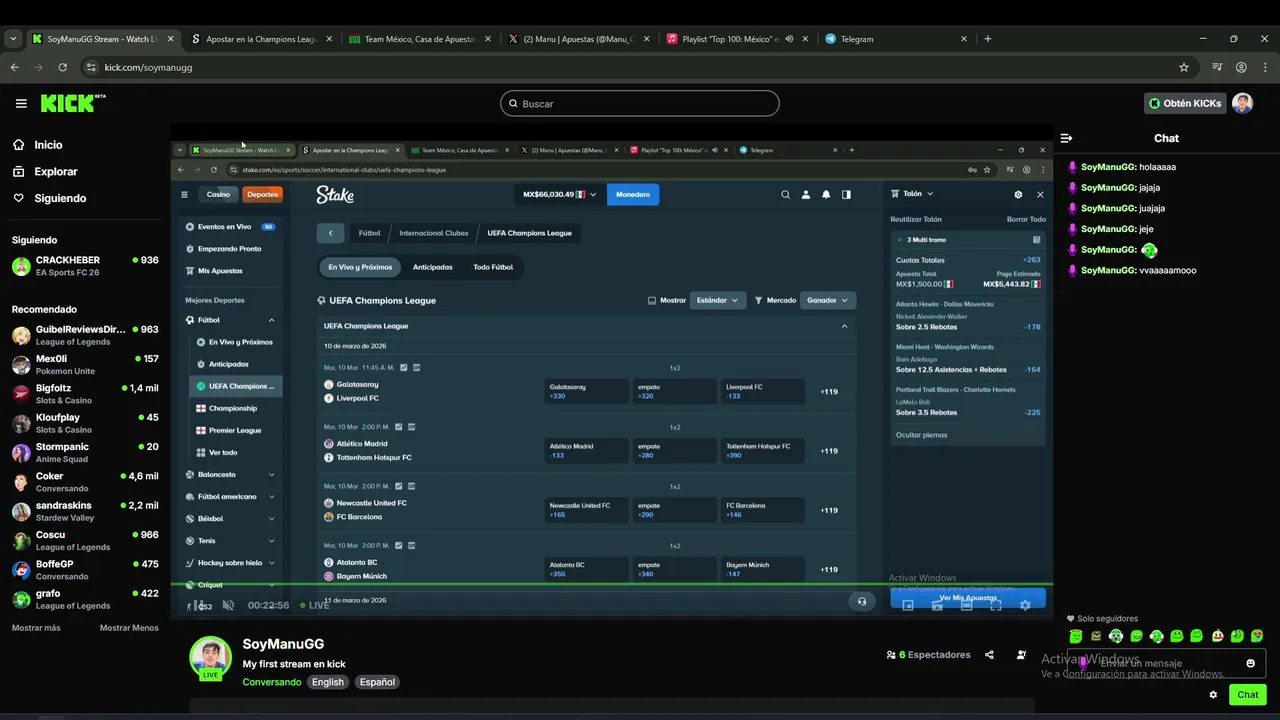The image size is (1280, 720).
Task: Expand recommended list with Mostrar más
Action: (36, 628)
